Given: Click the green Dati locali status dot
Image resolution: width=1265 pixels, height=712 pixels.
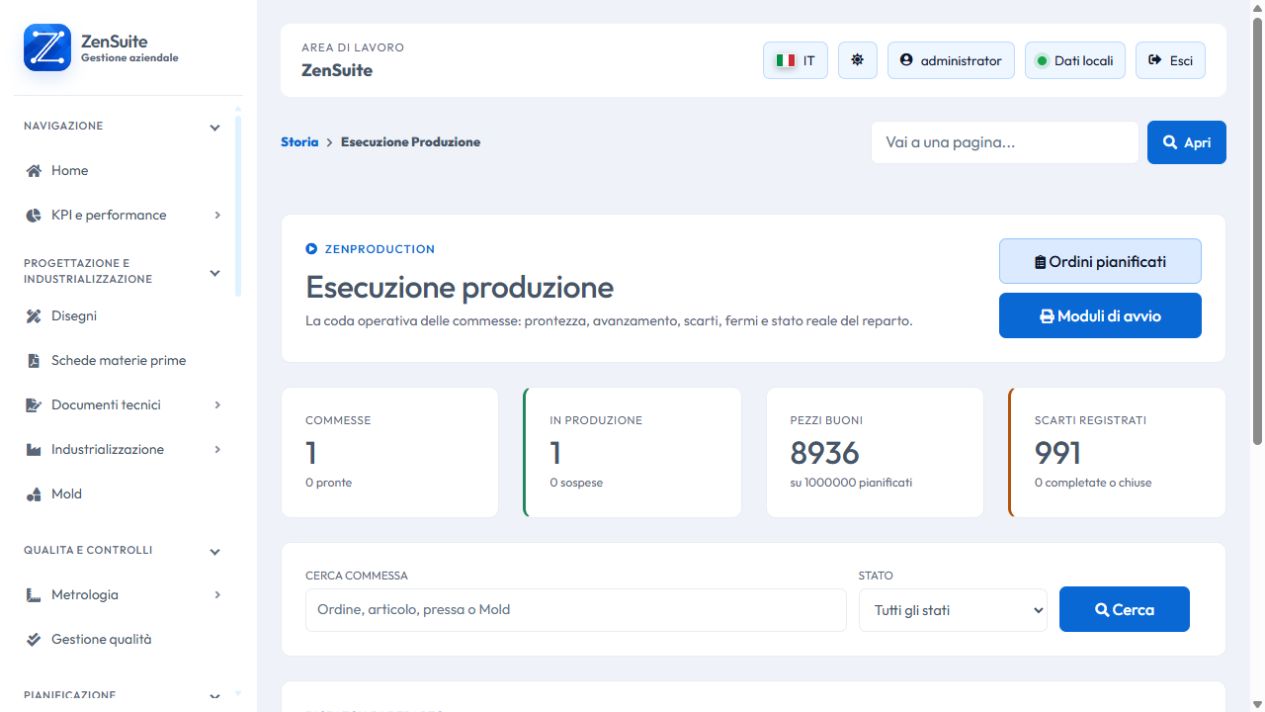Looking at the screenshot, I should [x=1041, y=61].
